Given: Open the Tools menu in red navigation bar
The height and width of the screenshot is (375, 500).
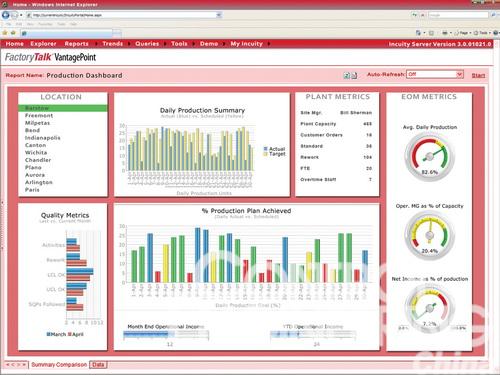Looking at the screenshot, I should [179, 44].
